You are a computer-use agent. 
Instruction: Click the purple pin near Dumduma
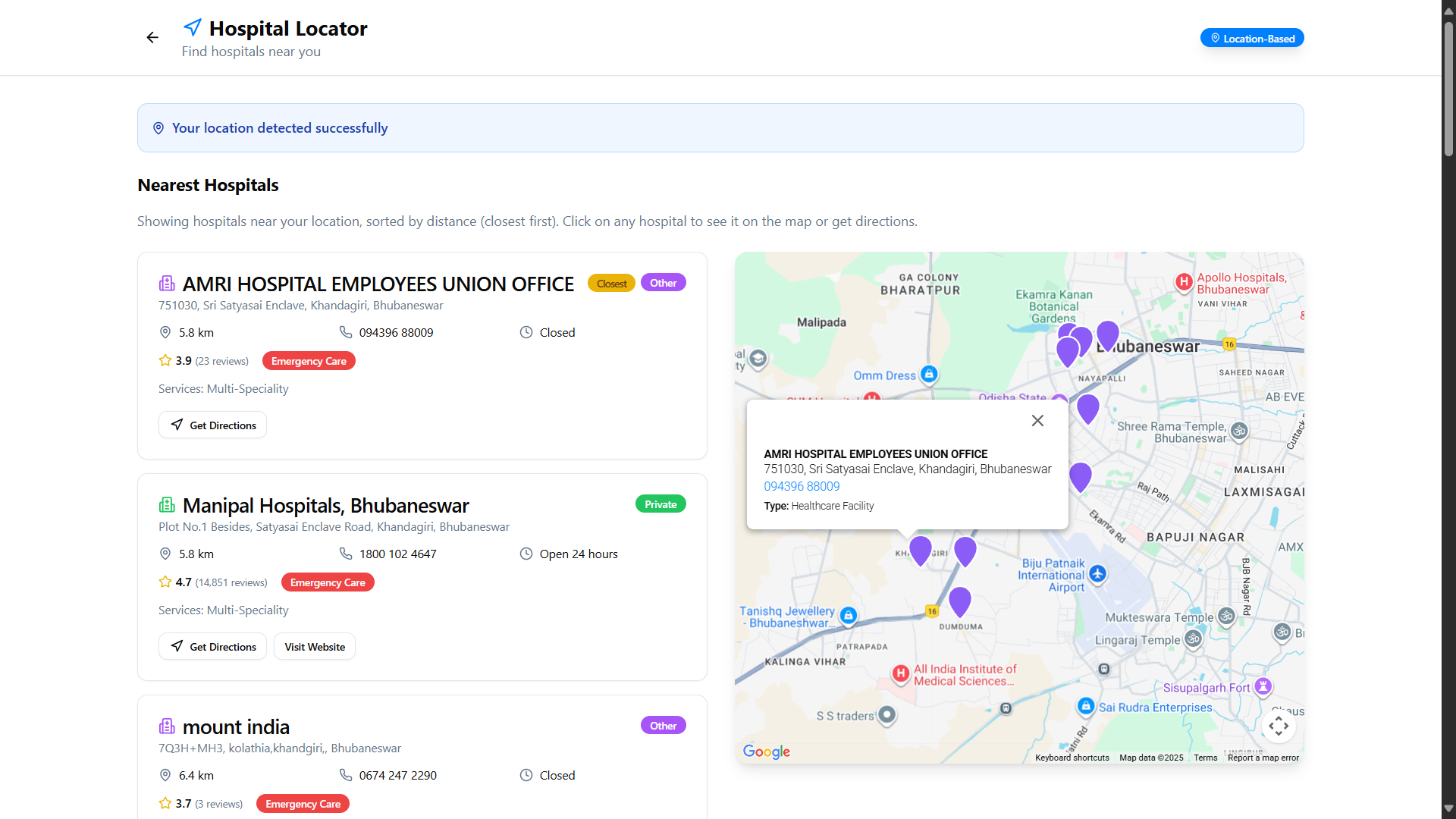960,601
